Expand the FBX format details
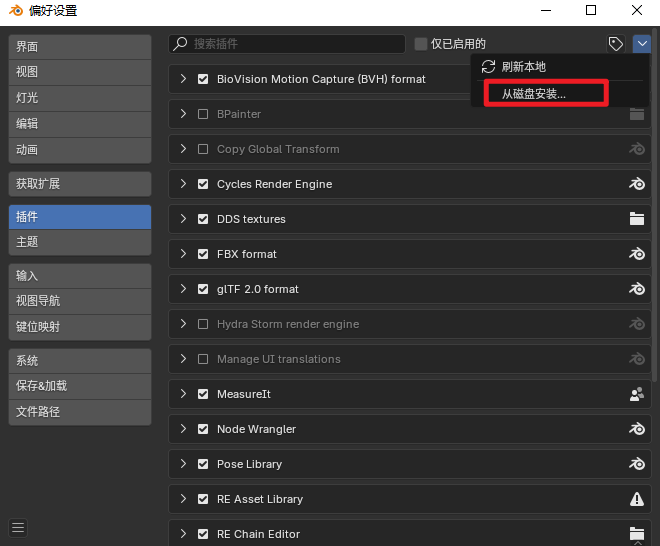 coord(183,253)
